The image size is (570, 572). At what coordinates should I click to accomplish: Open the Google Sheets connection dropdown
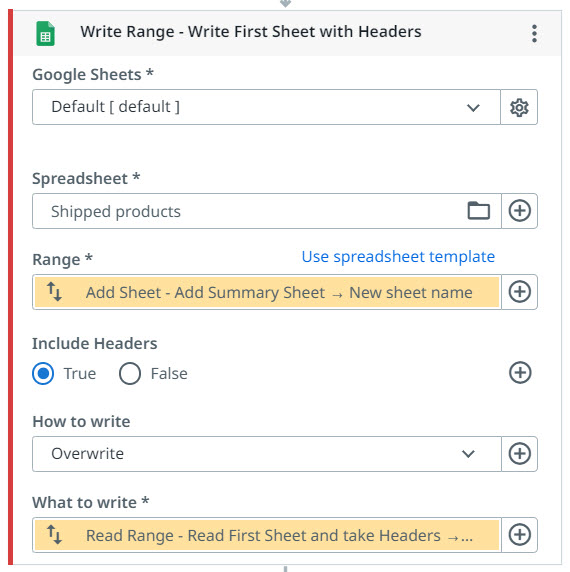[x=267, y=107]
